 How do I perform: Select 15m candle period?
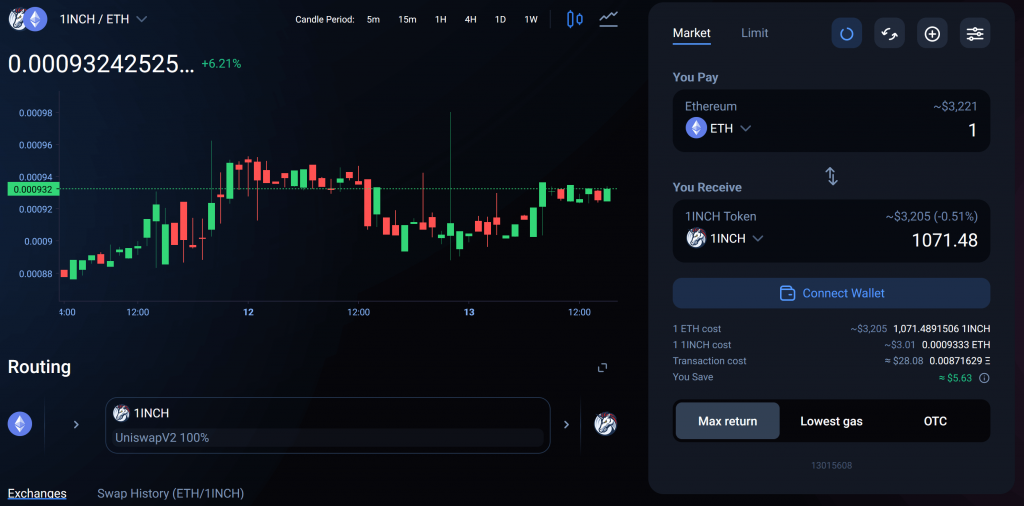tap(408, 20)
